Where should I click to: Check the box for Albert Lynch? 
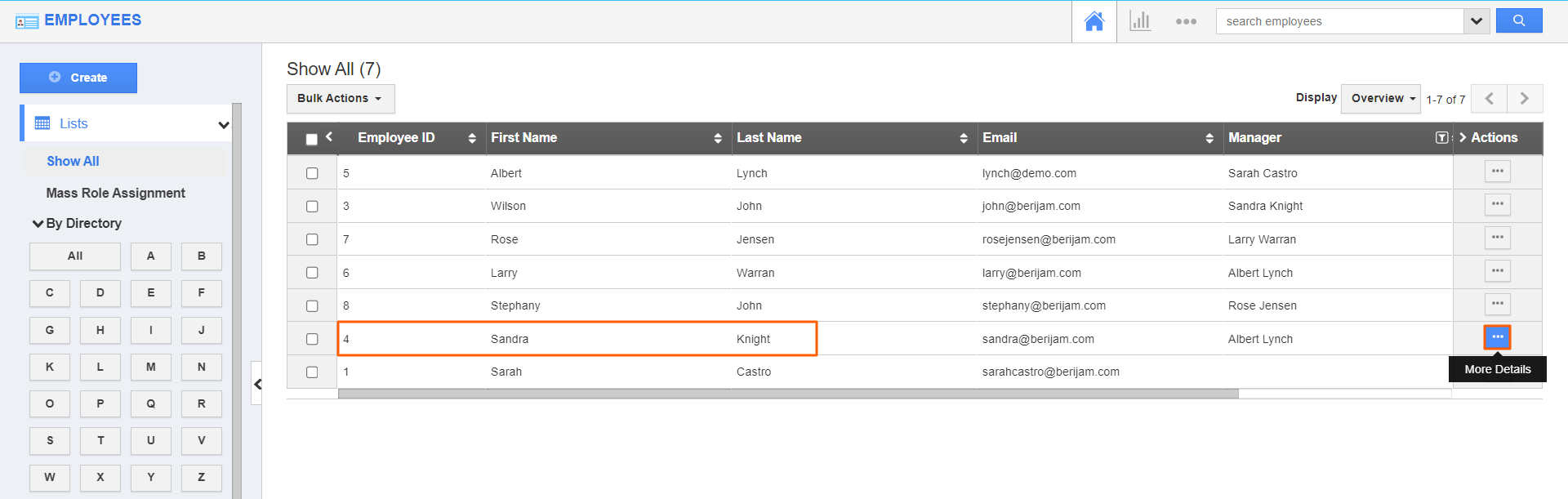[312, 173]
